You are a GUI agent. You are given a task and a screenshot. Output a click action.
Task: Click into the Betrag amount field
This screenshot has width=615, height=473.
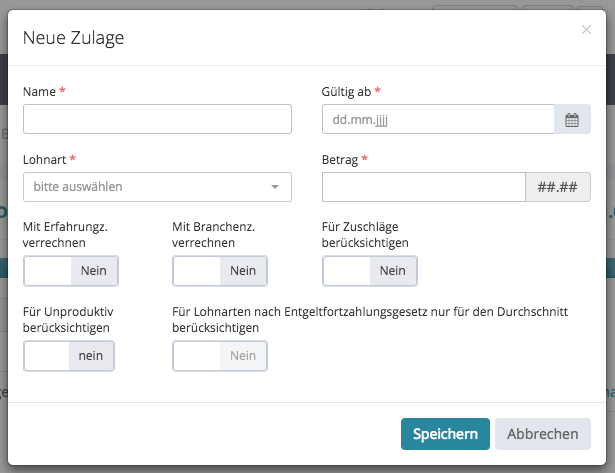[x=423, y=187]
